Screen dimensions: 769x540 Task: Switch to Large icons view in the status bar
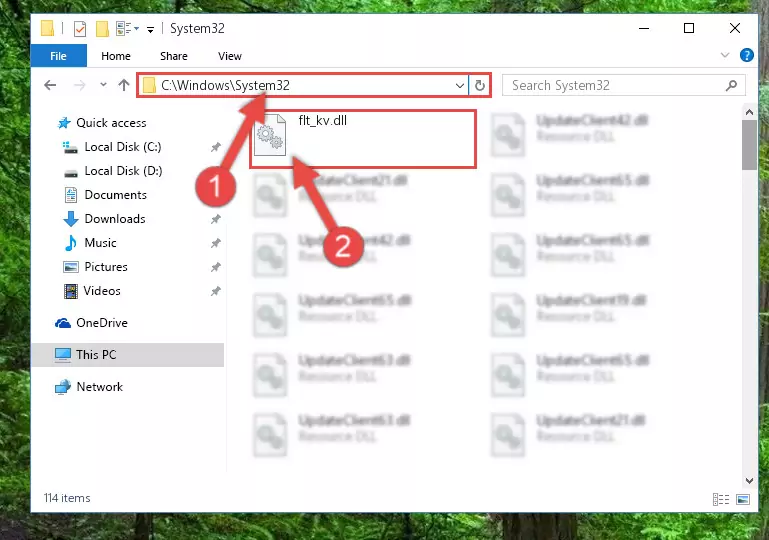[743, 499]
